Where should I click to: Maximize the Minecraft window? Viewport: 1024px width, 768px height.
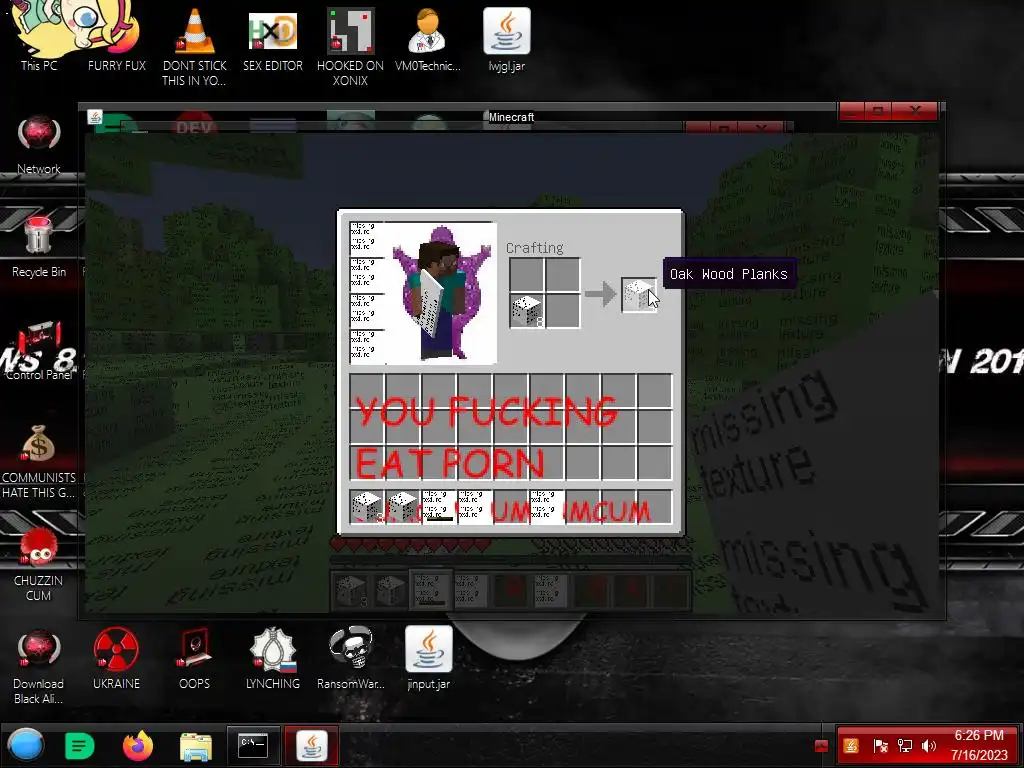coord(879,111)
